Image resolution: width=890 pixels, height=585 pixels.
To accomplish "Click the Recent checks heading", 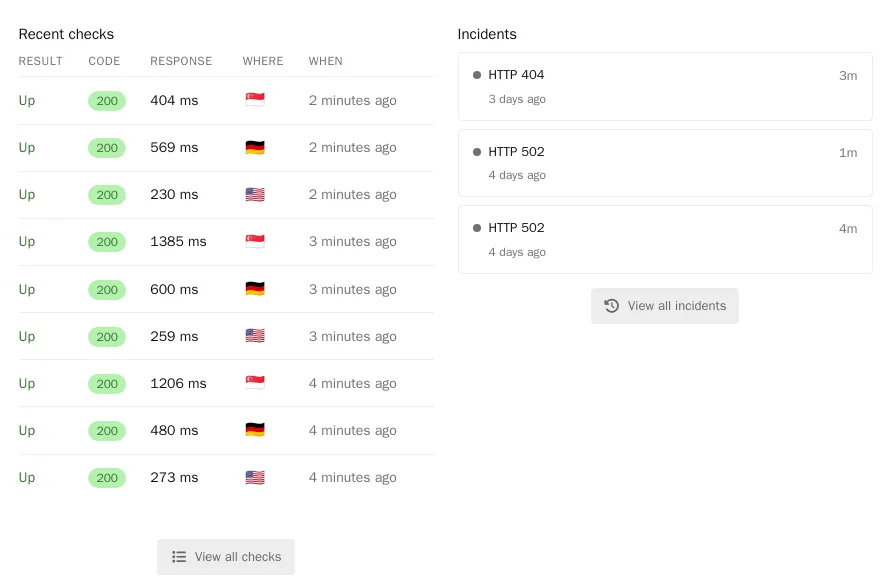I will [x=66, y=35].
